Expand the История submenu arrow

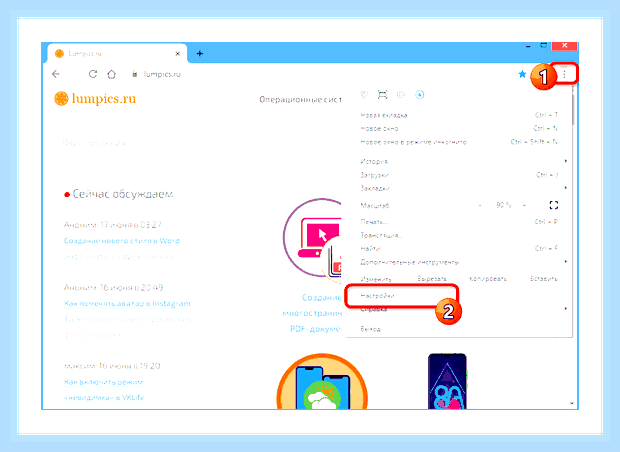566,161
